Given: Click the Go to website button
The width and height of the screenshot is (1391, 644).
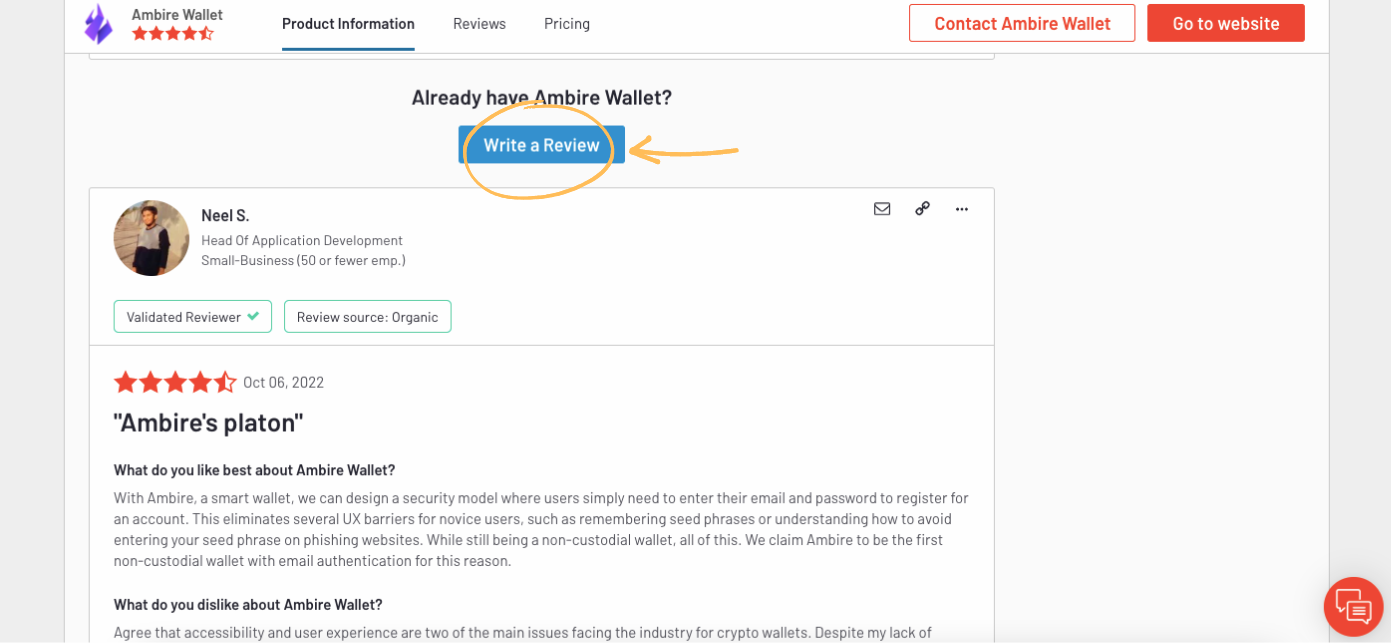Looking at the screenshot, I should tap(1226, 23).
